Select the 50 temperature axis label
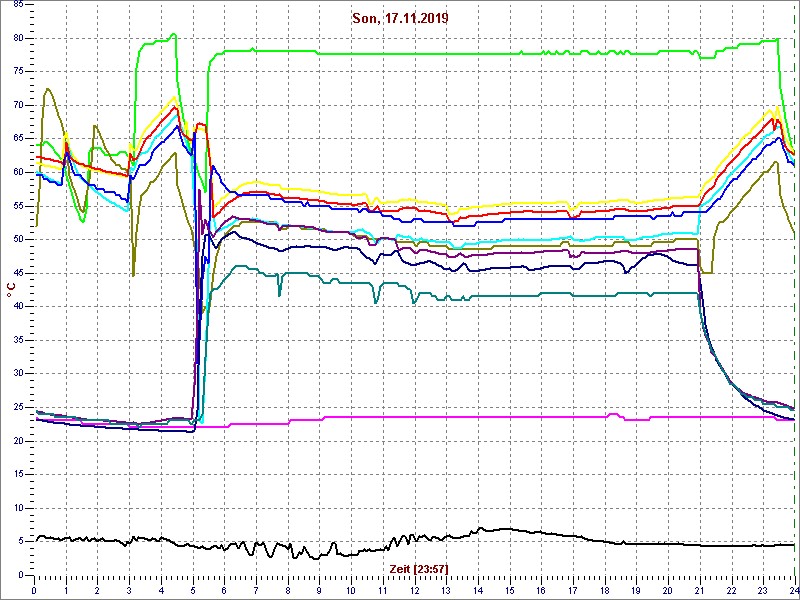 (x=17, y=240)
